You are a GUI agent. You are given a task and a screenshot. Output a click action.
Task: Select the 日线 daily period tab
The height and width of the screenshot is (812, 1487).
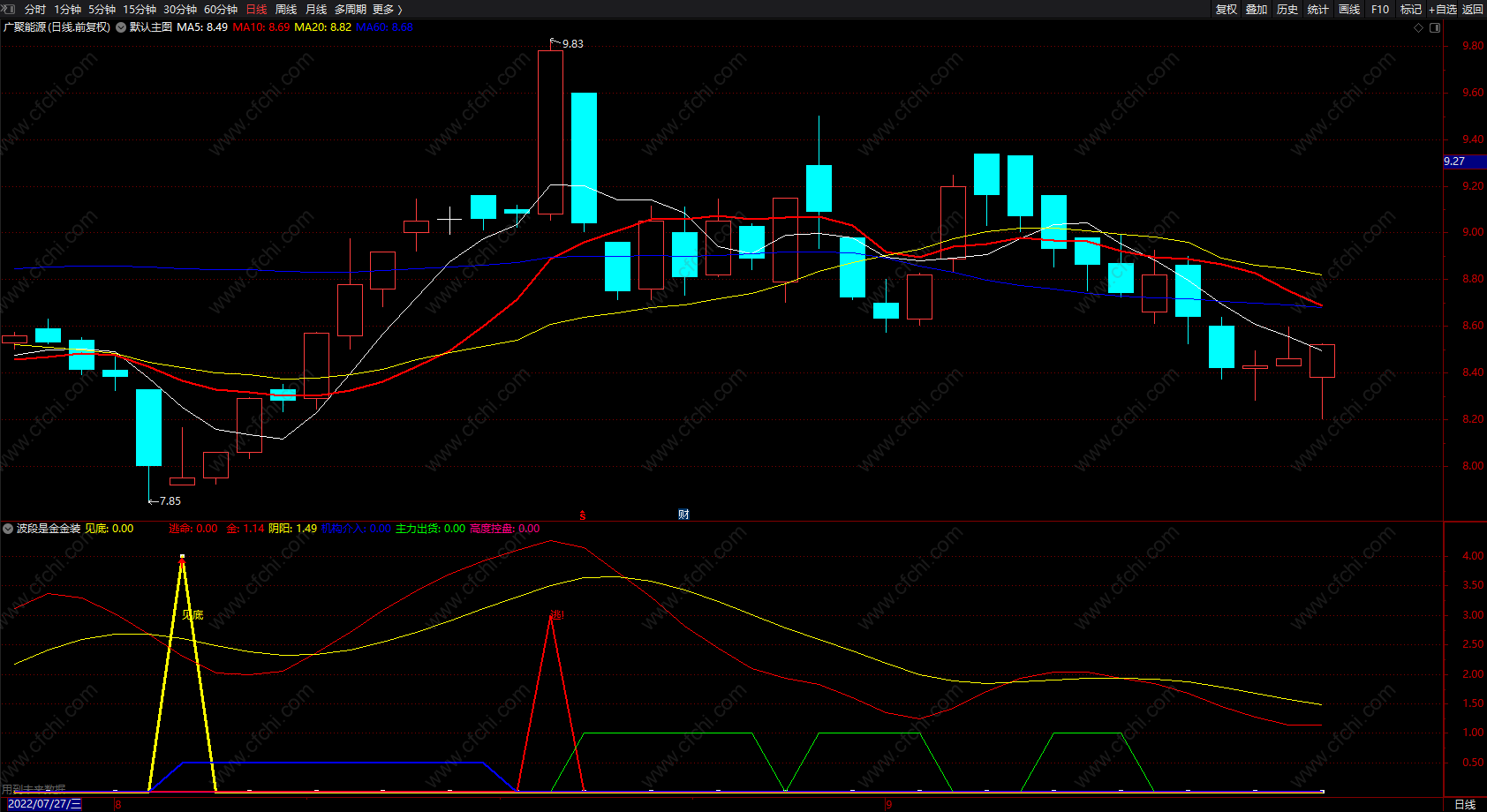click(256, 9)
